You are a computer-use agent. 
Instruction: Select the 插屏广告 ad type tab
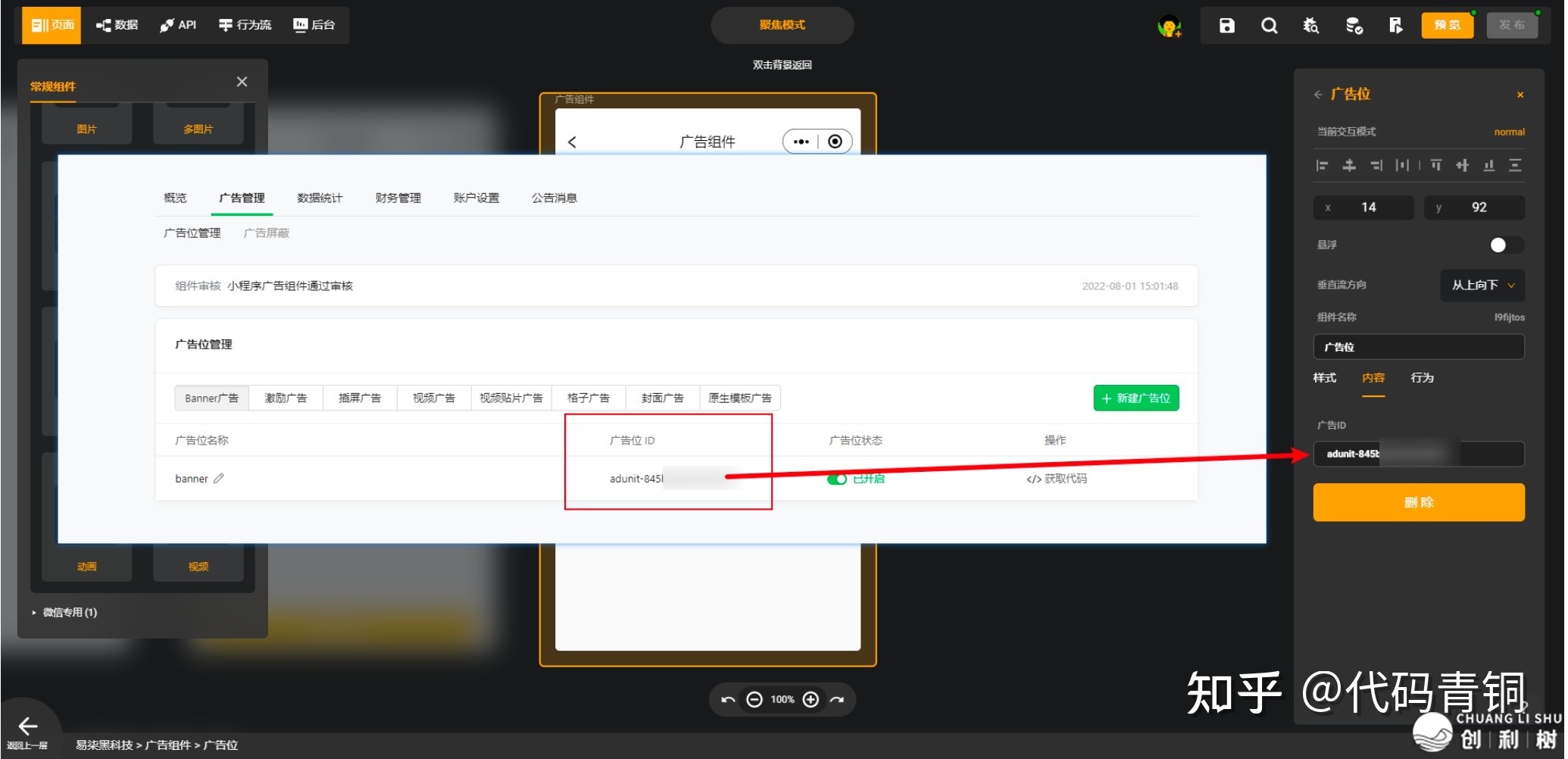[x=360, y=398]
